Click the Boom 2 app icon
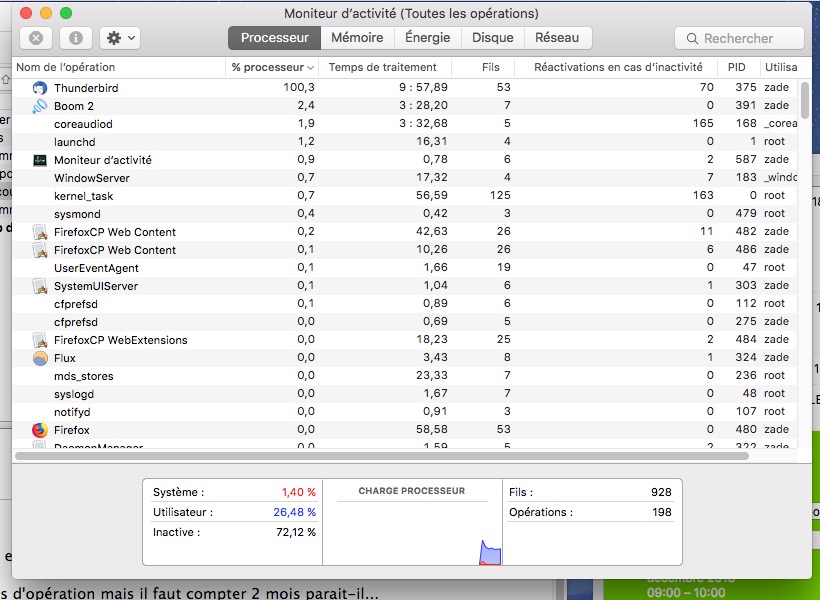 point(40,106)
